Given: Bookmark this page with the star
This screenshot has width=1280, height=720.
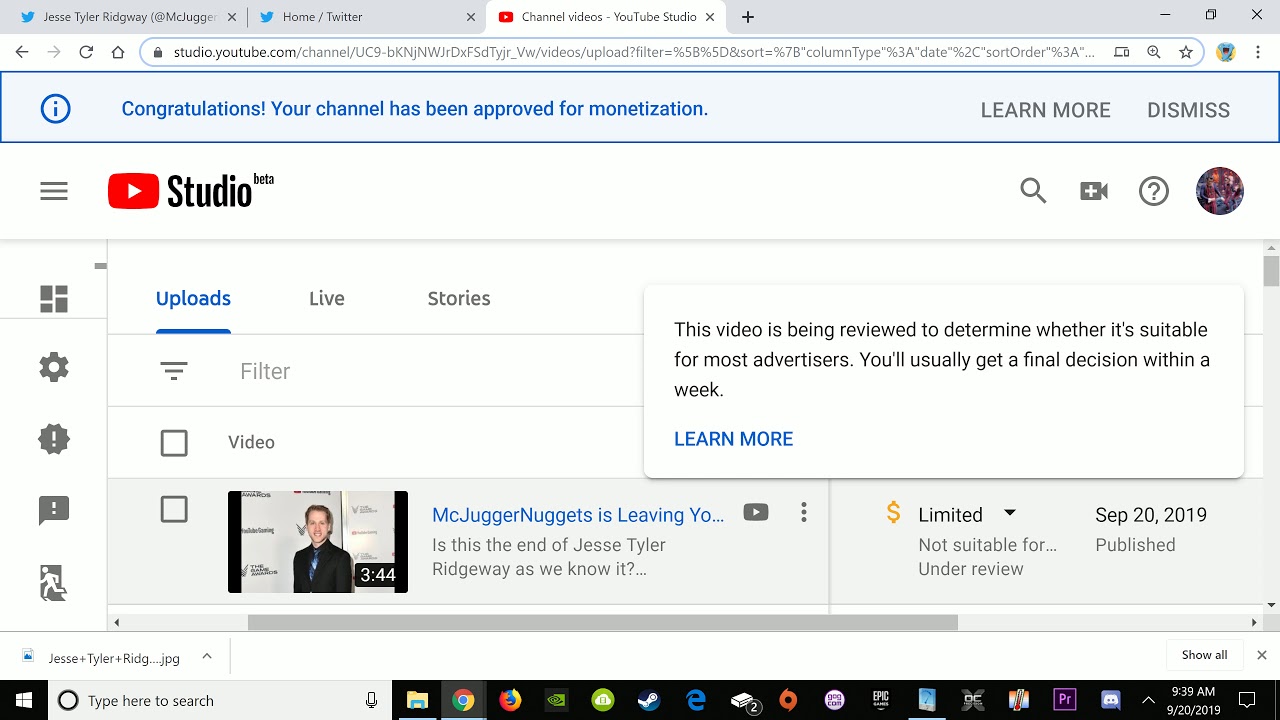Looking at the screenshot, I should click(1186, 52).
